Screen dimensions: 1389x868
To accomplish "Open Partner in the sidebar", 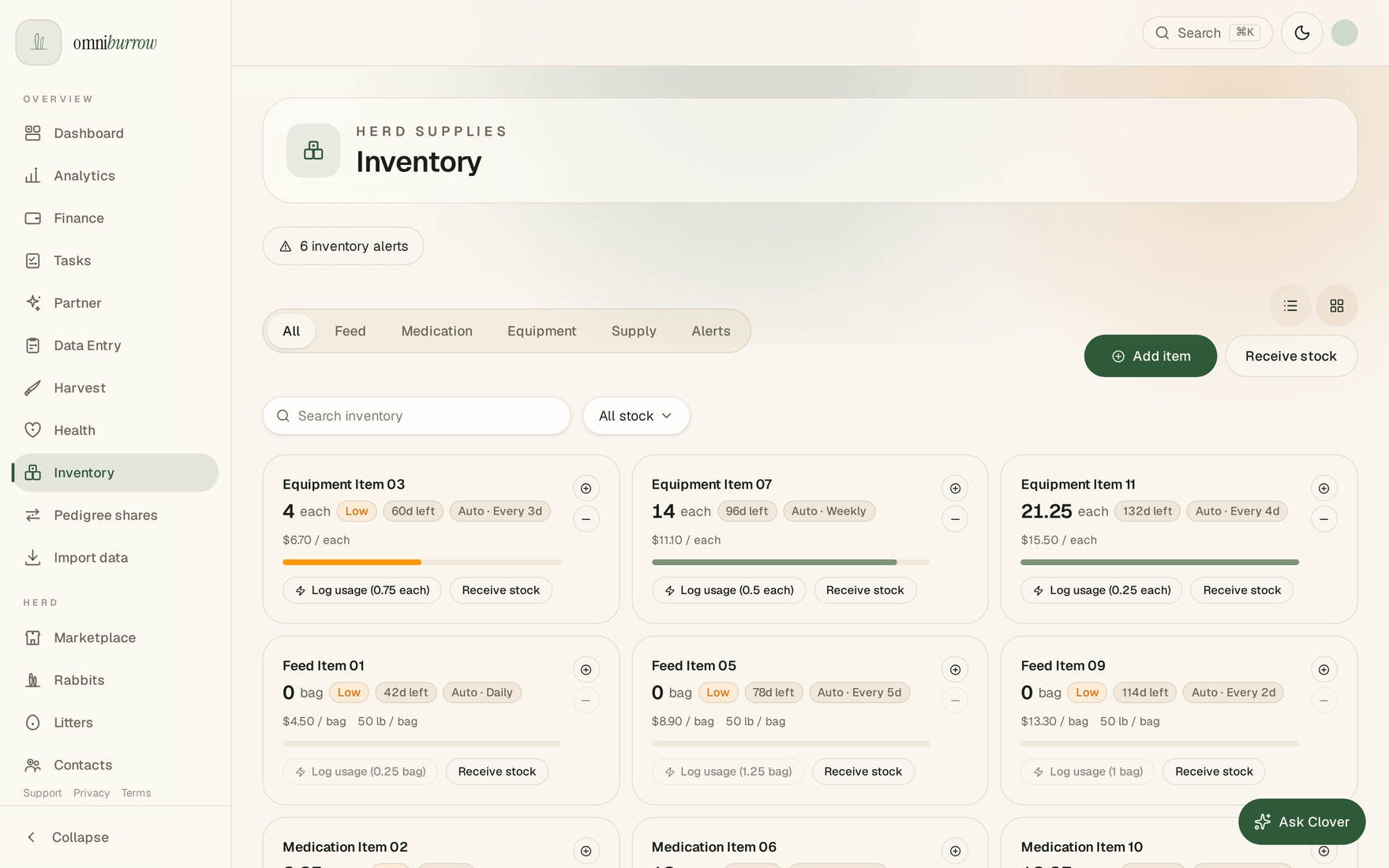I will click(x=115, y=303).
